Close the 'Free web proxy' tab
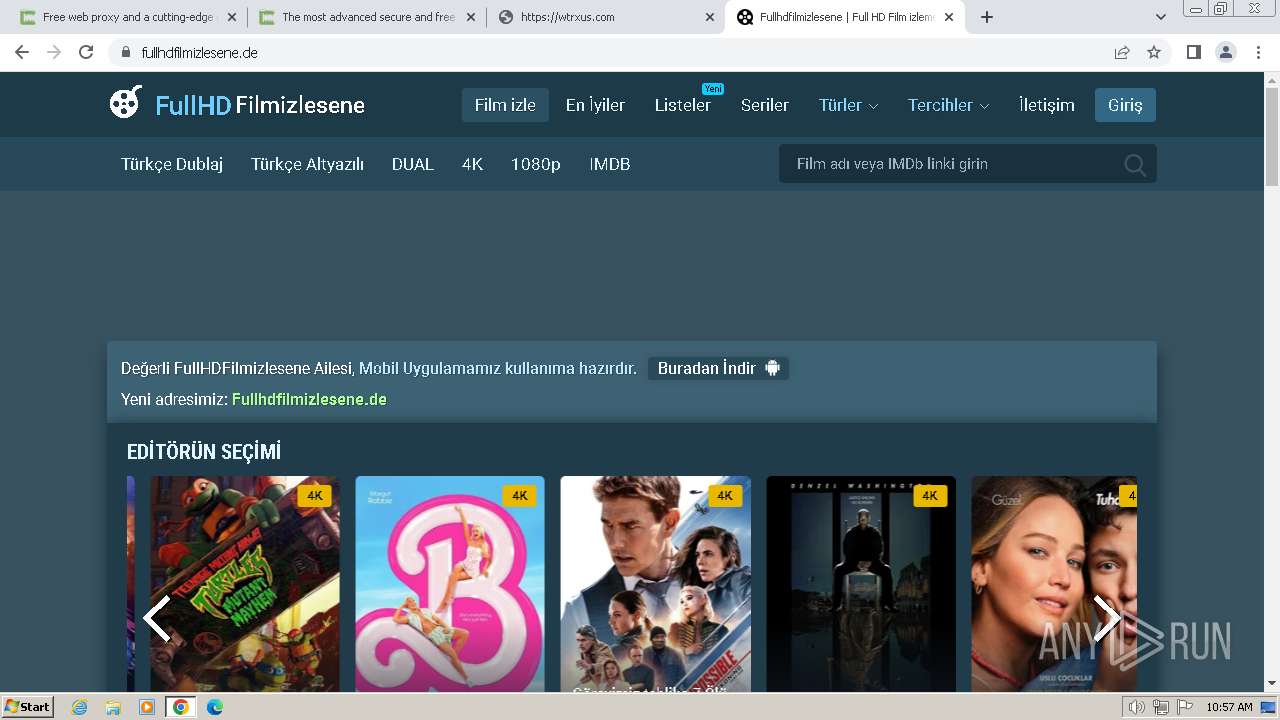The width and height of the screenshot is (1280, 720). [x=231, y=17]
